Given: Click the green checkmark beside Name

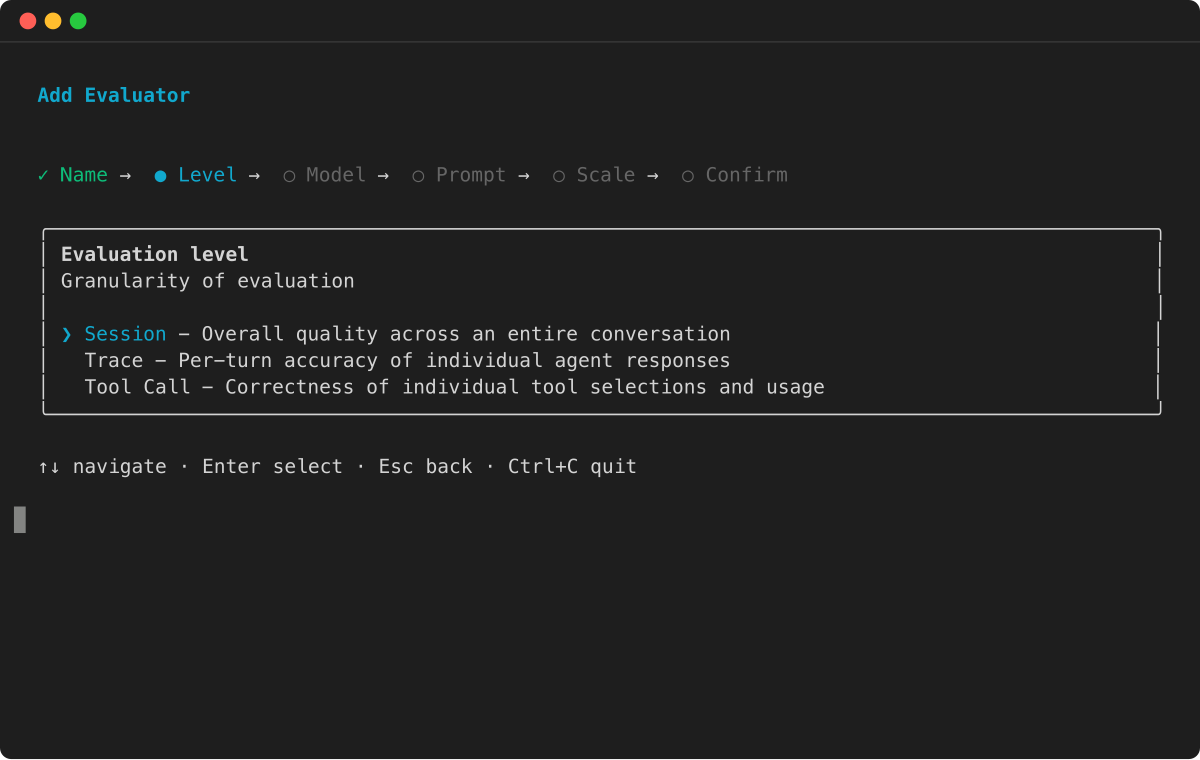Looking at the screenshot, I should 43,175.
